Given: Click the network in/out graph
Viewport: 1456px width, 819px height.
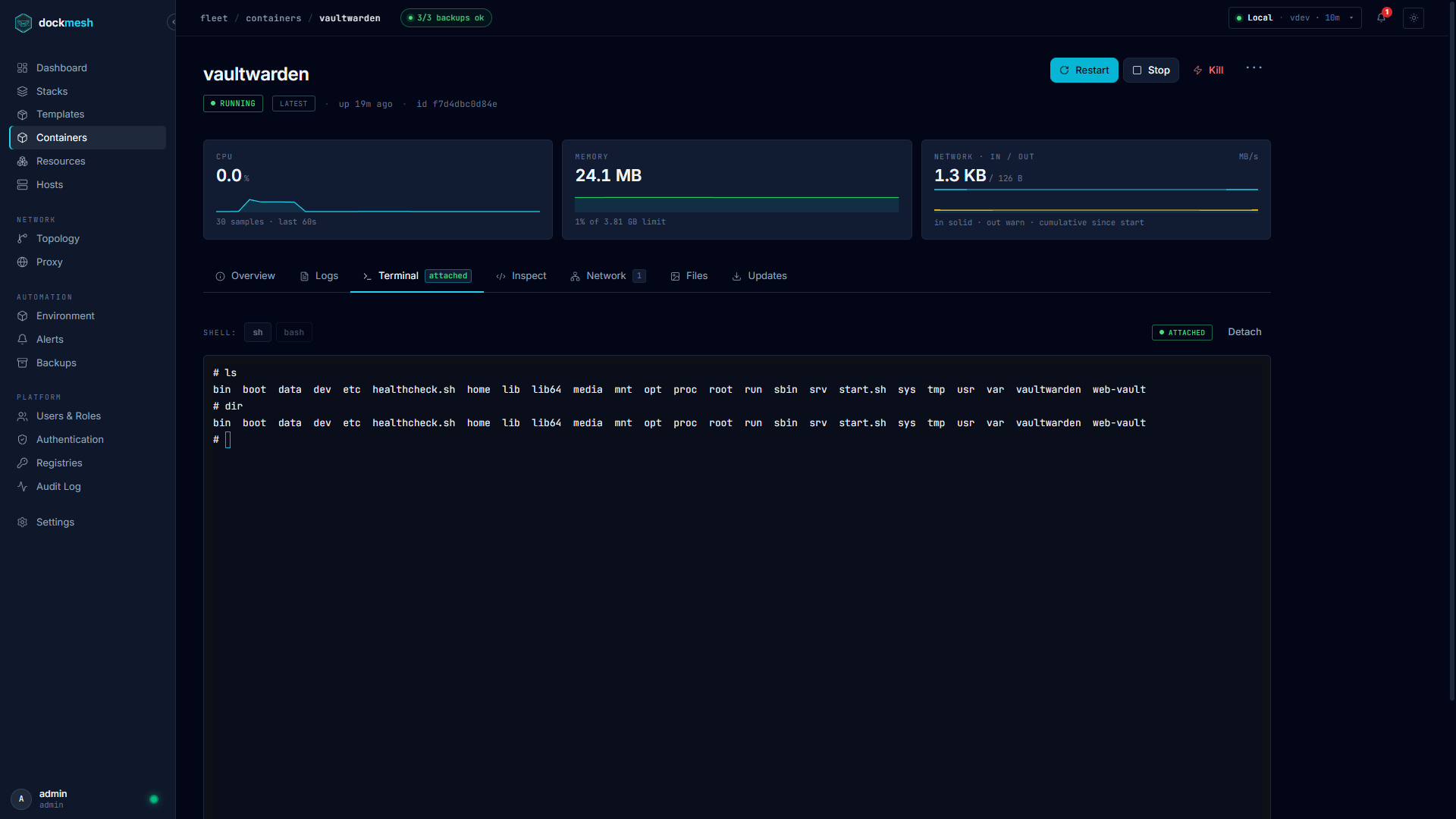Looking at the screenshot, I should (1096, 199).
